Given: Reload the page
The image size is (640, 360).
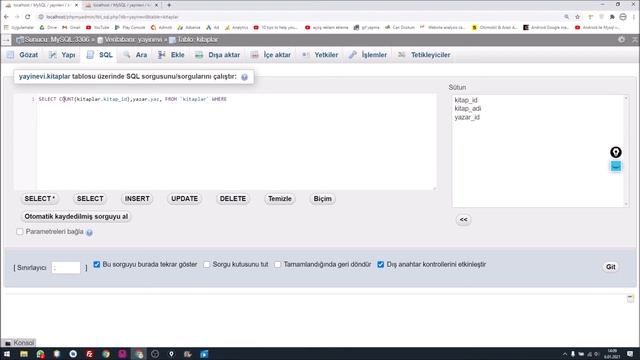Looking at the screenshot, I should pos(27,17).
